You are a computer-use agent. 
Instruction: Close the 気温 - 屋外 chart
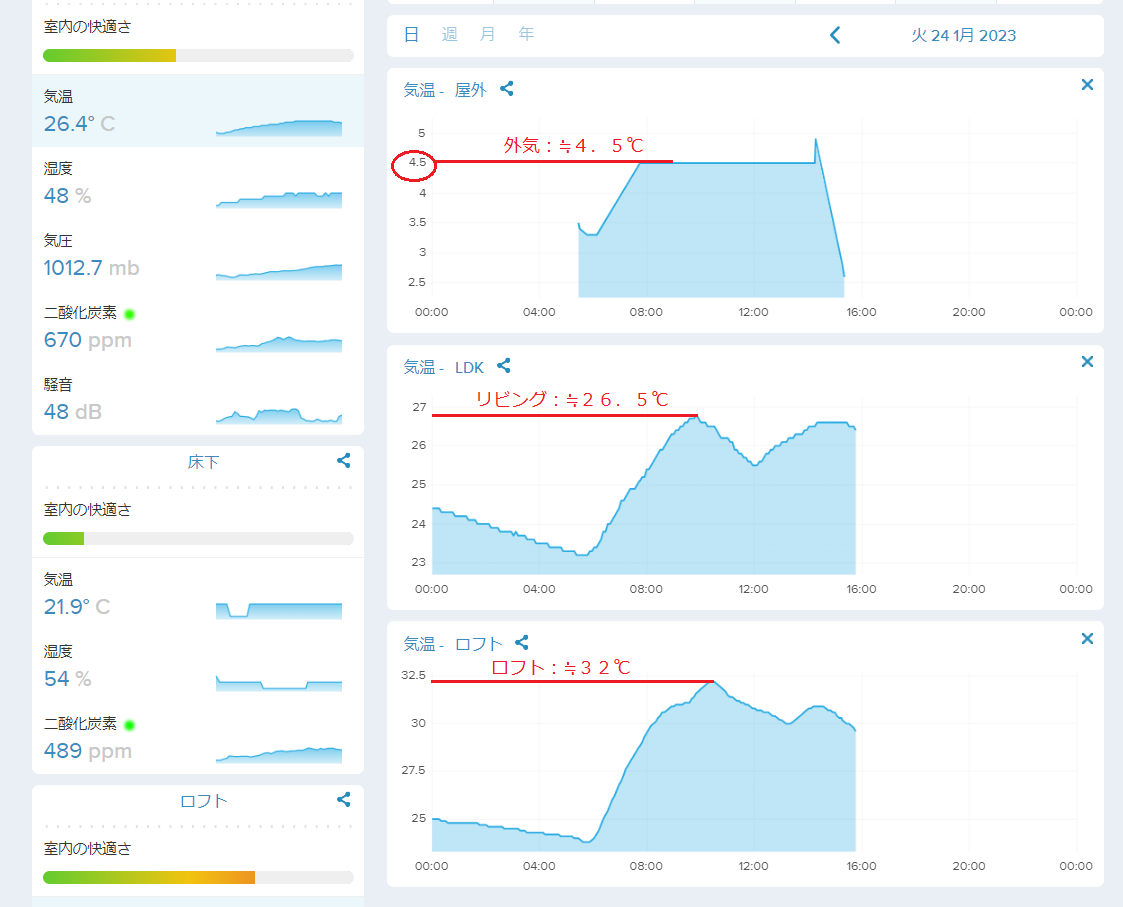[x=1088, y=85]
